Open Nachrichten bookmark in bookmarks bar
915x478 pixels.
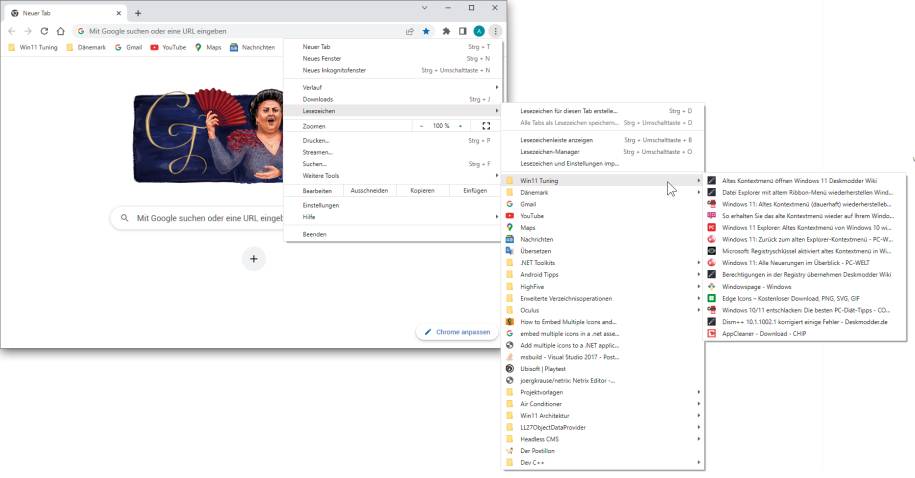click(x=252, y=47)
